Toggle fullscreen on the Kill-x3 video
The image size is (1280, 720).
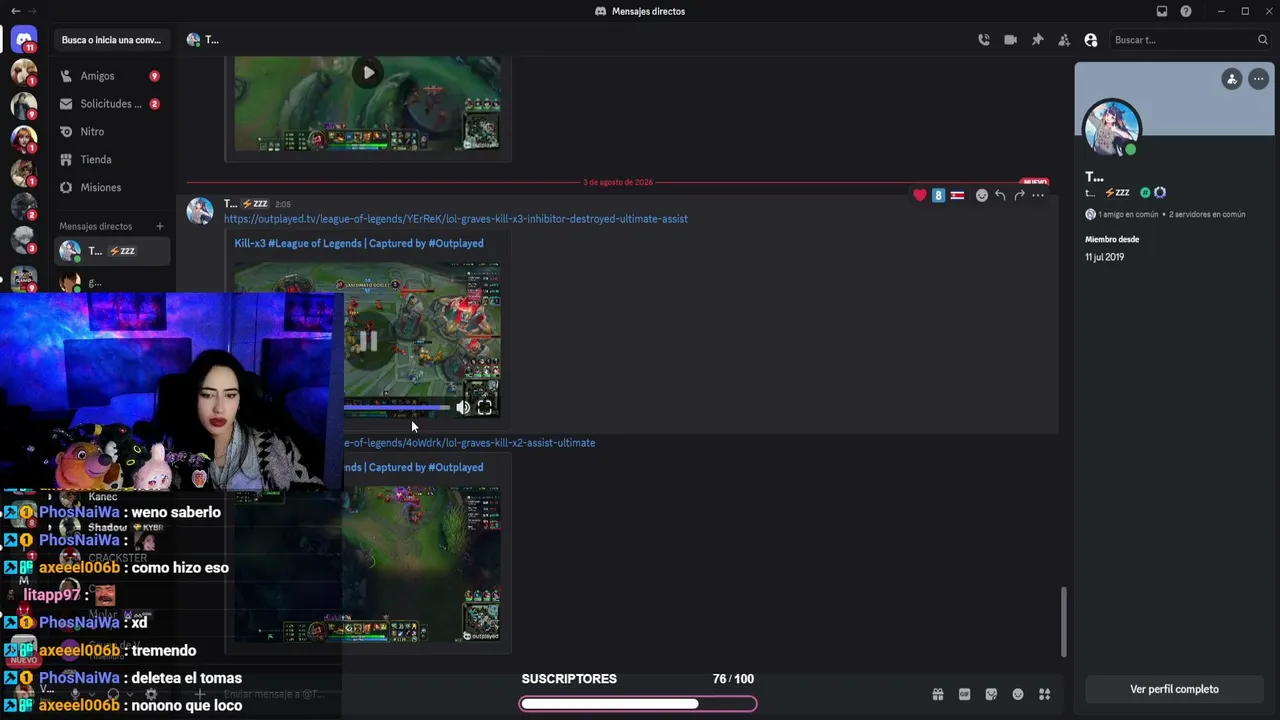[x=485, y=408]
